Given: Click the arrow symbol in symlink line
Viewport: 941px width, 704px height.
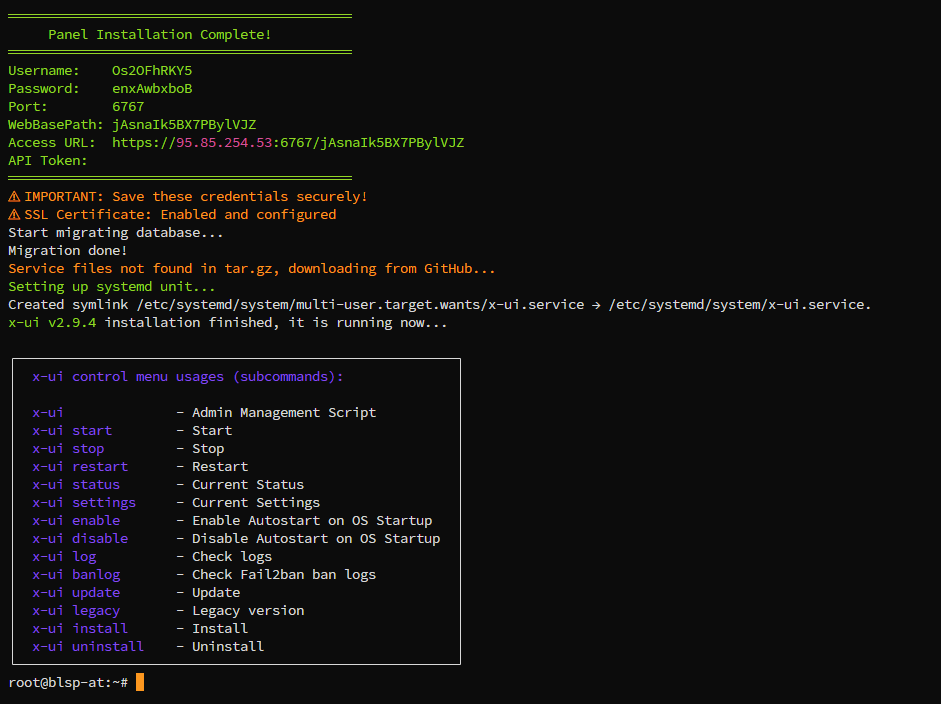Looking at the screenshot, I should tap(596, 305).
